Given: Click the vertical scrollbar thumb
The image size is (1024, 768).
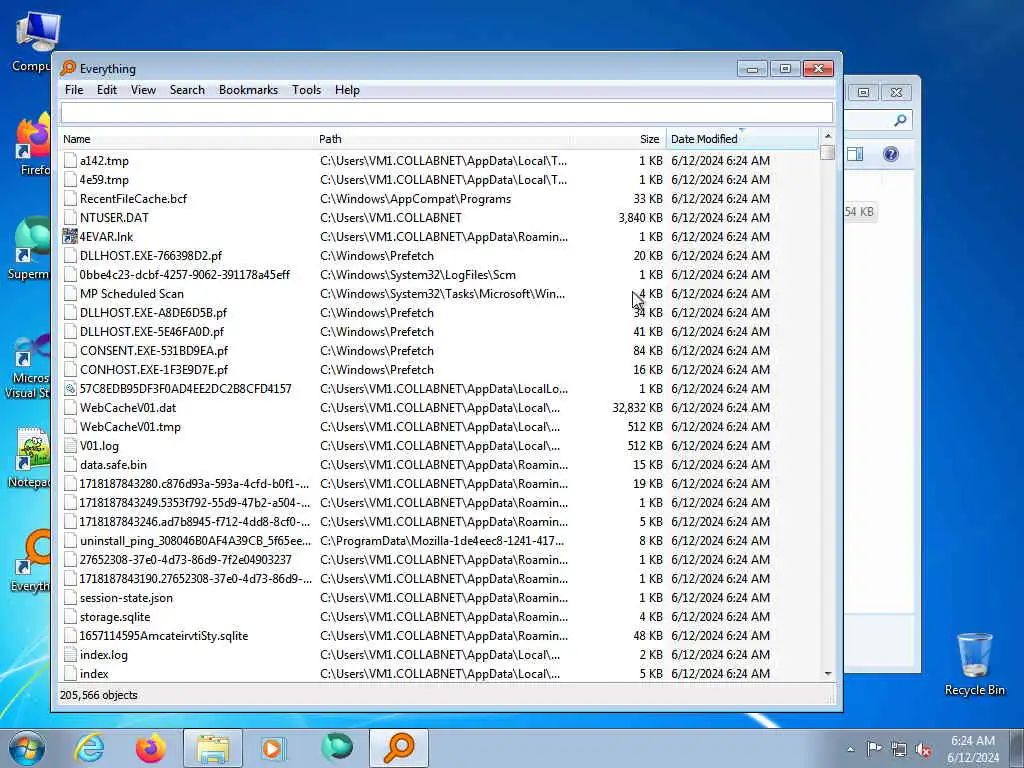Looking at the screenshot, I should pyautogui.click(x=827, y=152).
